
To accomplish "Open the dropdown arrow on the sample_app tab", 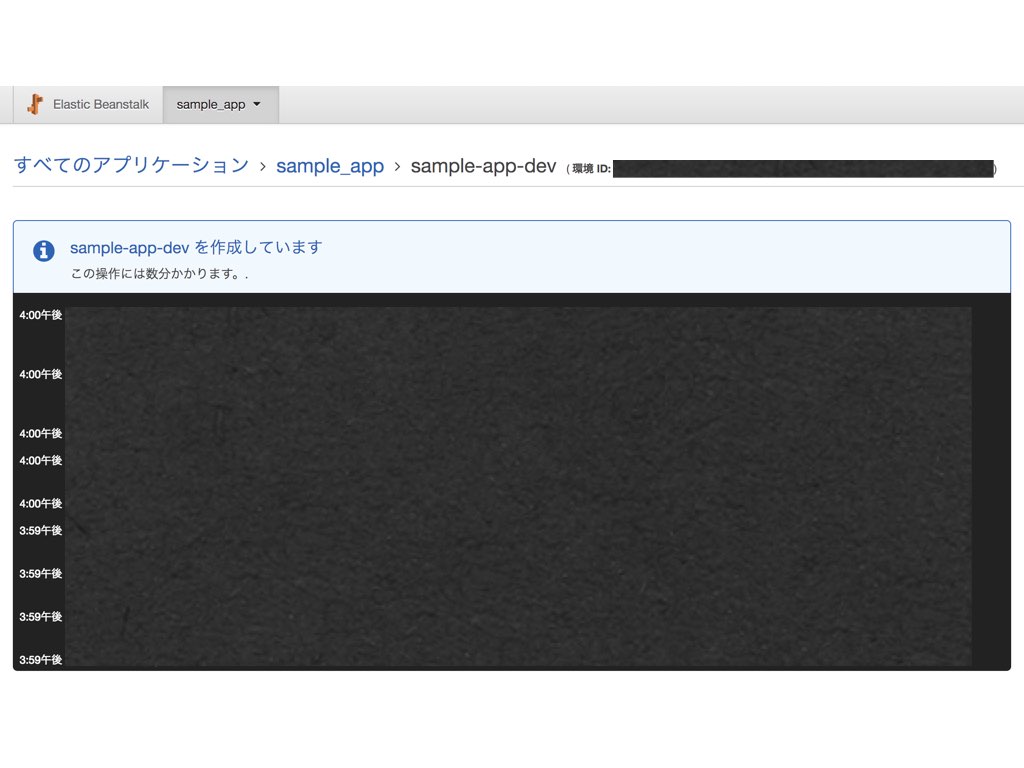I will click(x=256, y=104).
